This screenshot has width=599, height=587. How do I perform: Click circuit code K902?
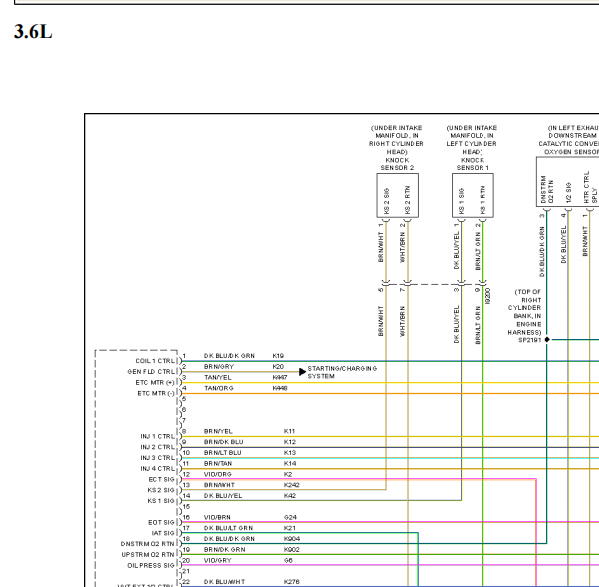[292, 550]
